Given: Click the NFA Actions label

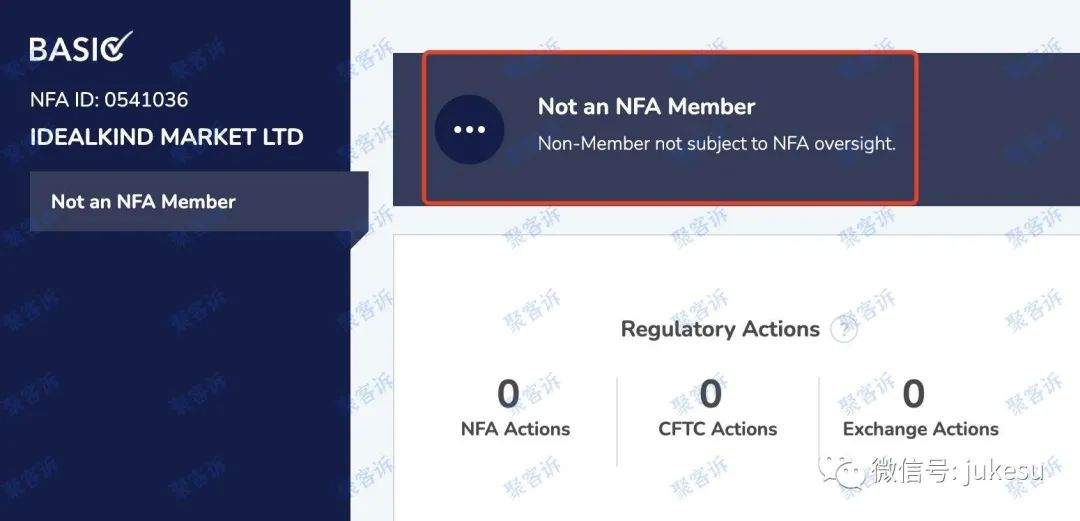Looking at the screenshot, I should click(x=515, y=429).
